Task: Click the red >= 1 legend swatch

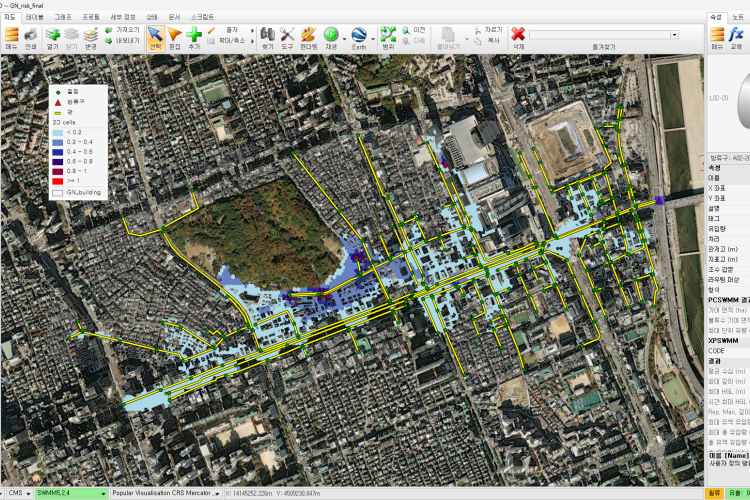Action: click(57, 181)
